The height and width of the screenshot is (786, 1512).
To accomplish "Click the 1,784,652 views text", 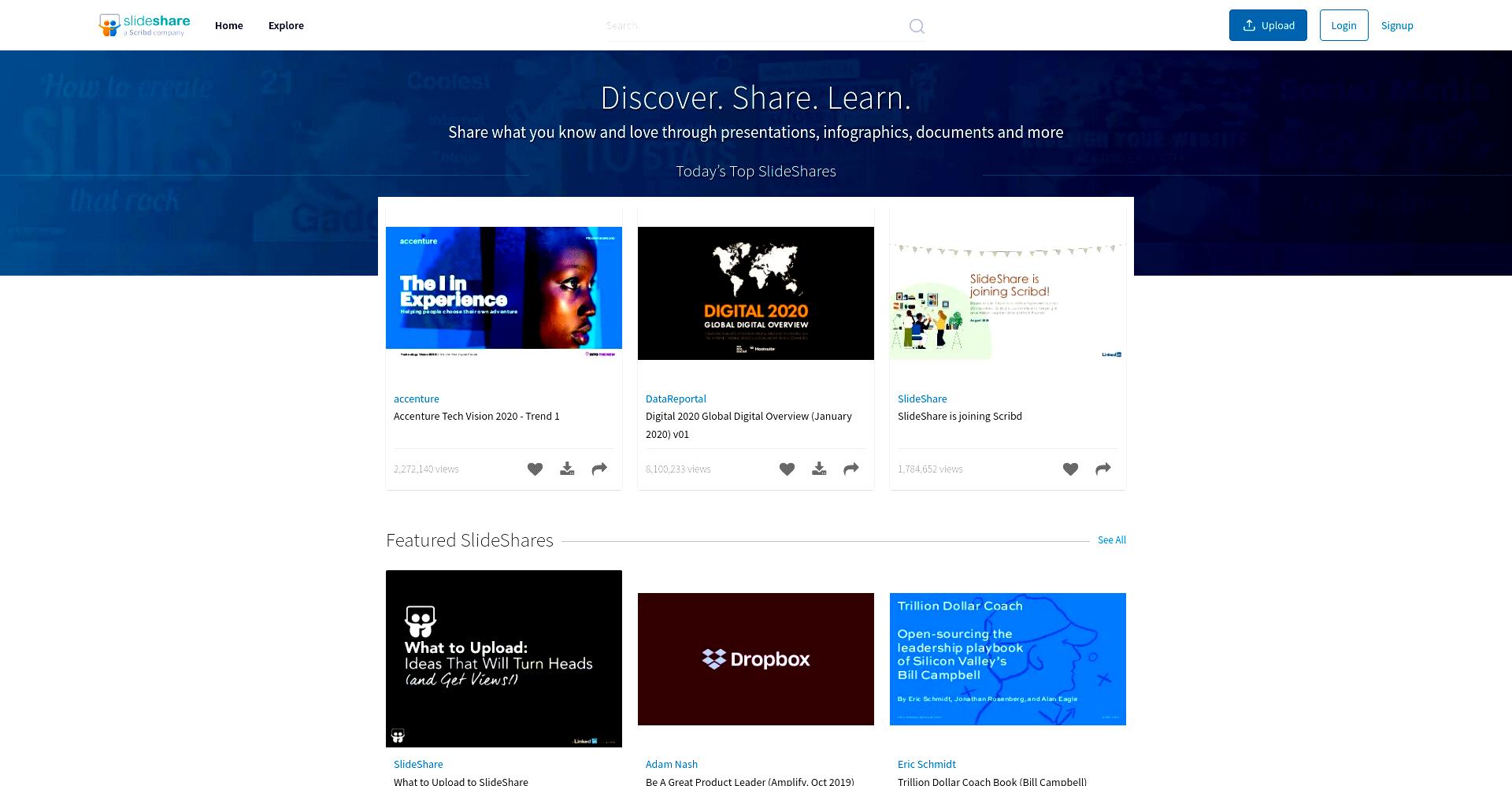I will click(930, 469).
